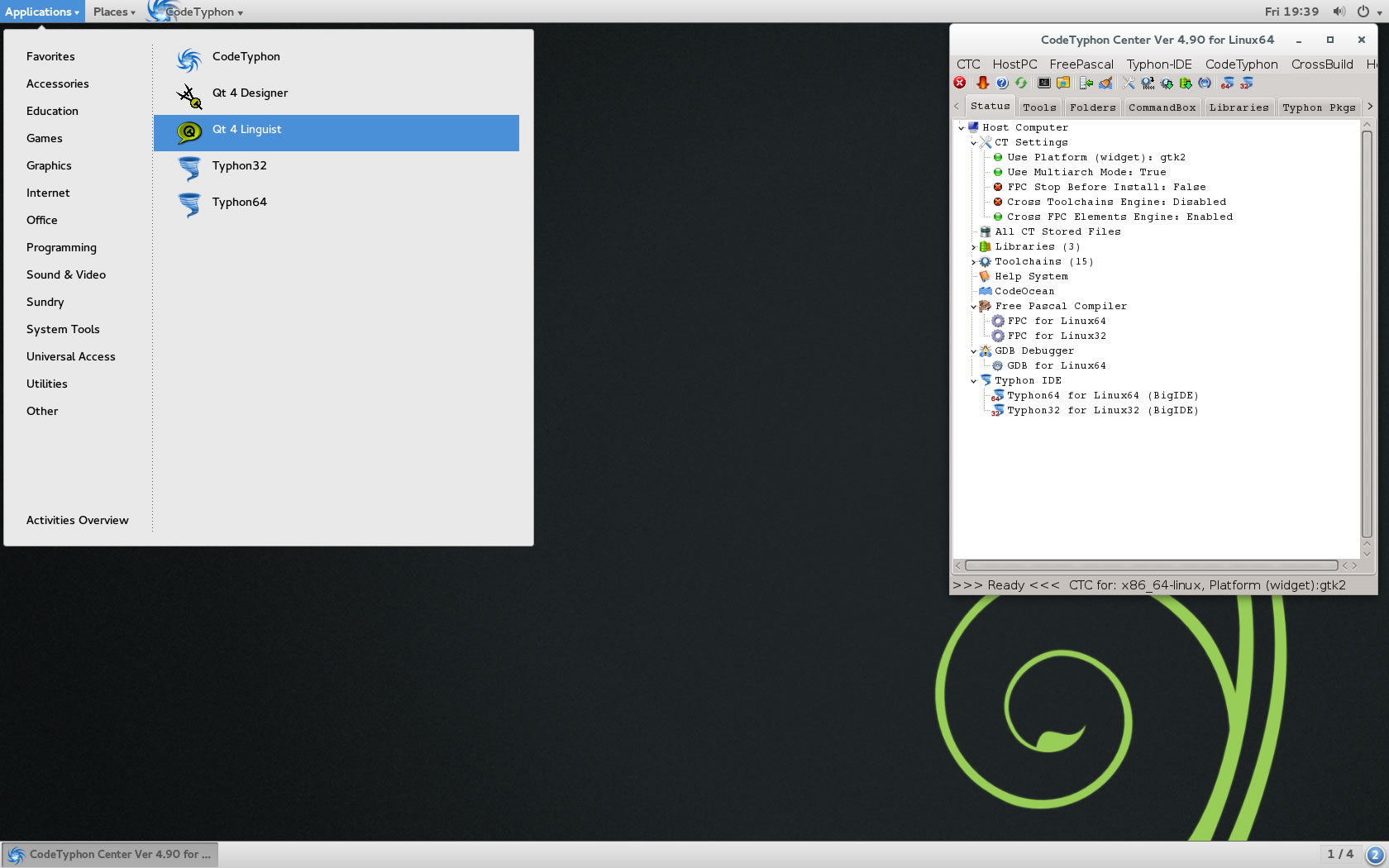1389x868 pixels.
Task: Click the Qt 4 Designer icon
Action: [189, 96]
